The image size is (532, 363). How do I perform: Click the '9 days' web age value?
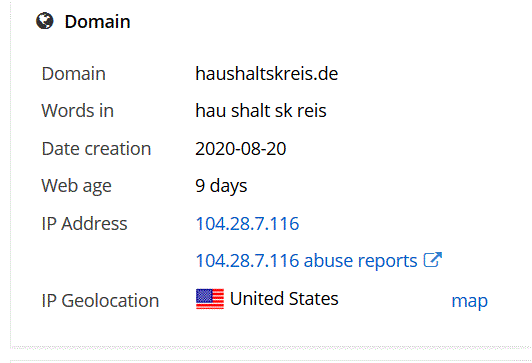click(221, 186)
